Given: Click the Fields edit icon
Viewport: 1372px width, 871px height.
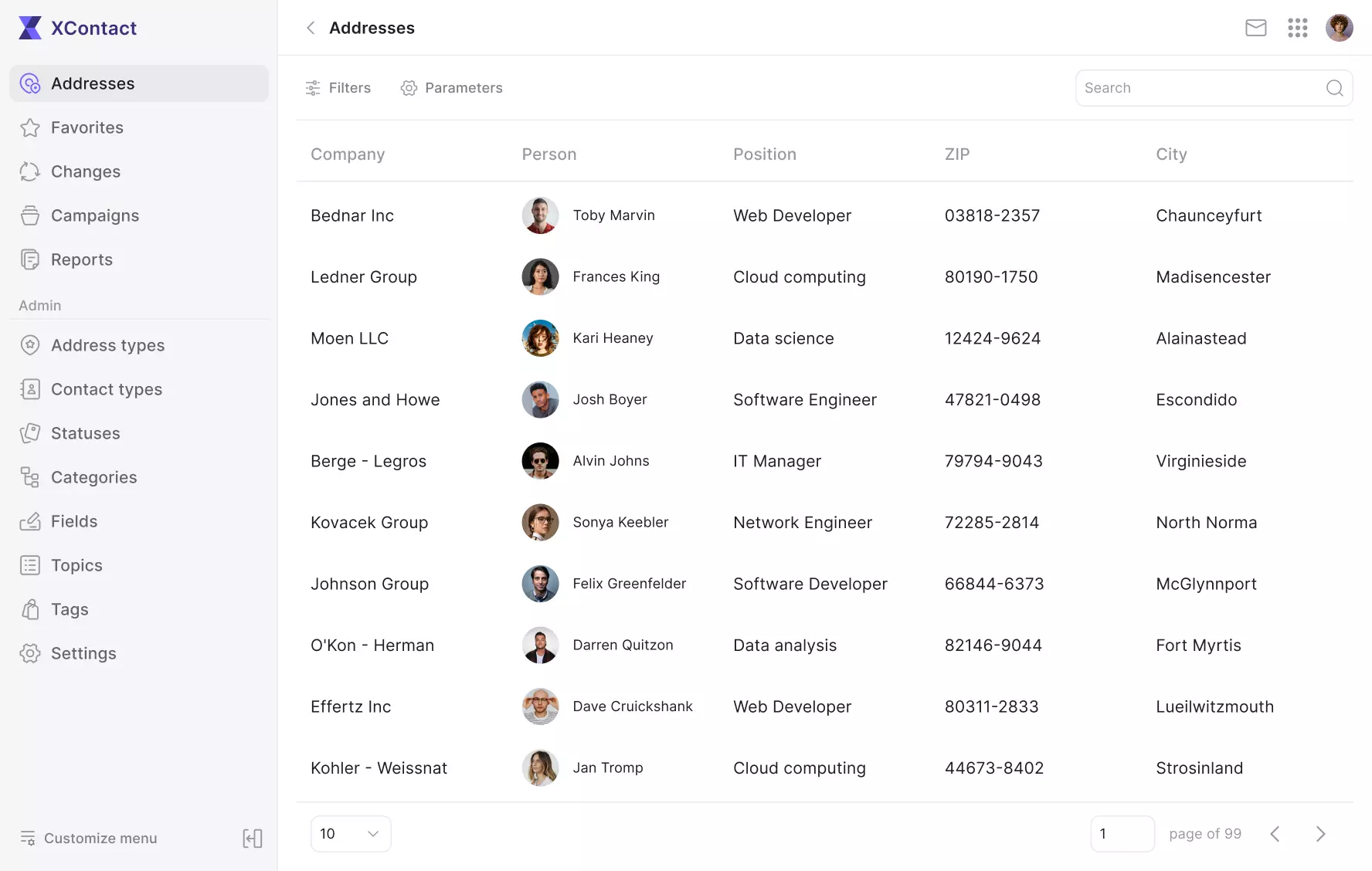Looking at the screenshot, I should [x=30, y=521].
